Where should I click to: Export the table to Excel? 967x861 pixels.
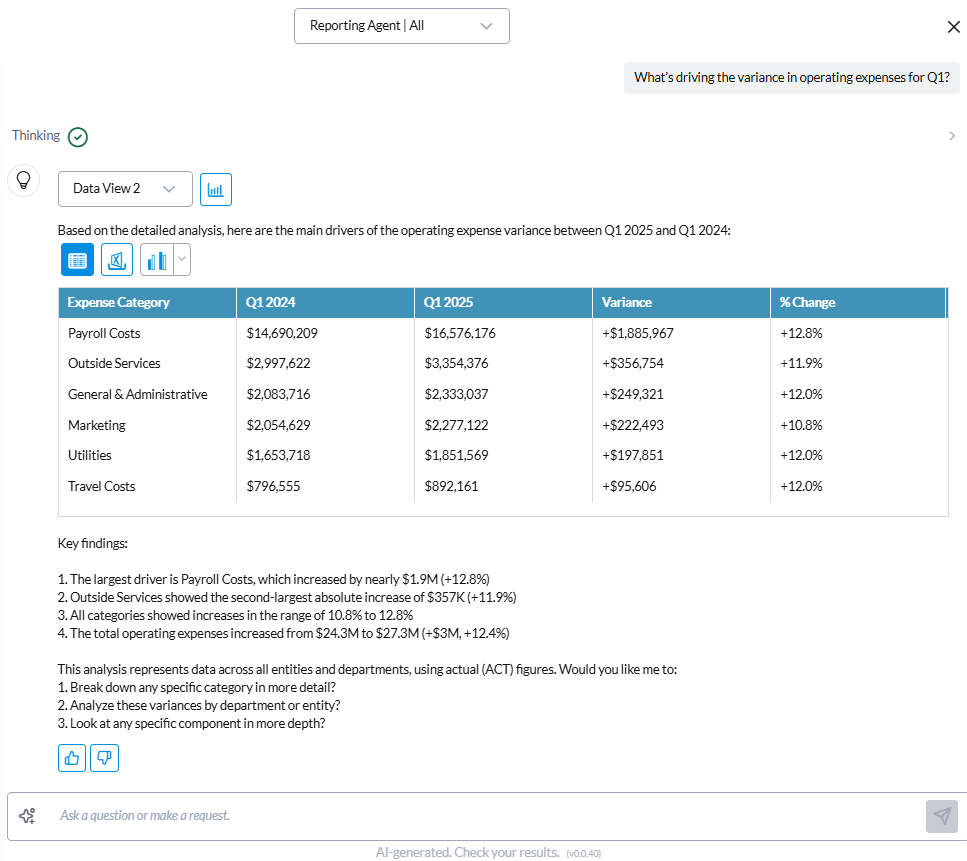click(x=116, y=259)
